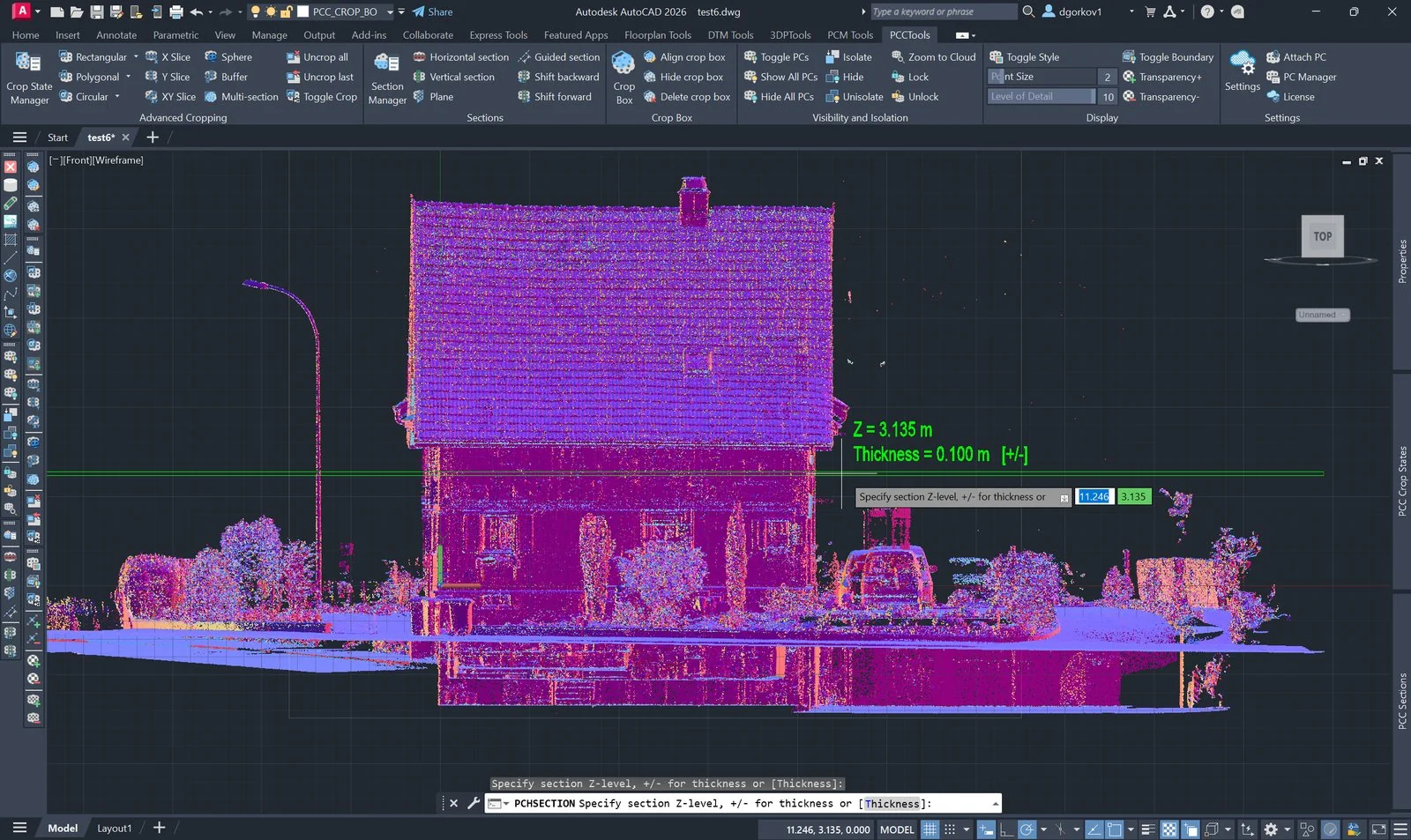Open the PCC_CROP_BO layer dropdown
This screenshot has height=840, width=1411.
pyautogui.click(x=390, y=12)
